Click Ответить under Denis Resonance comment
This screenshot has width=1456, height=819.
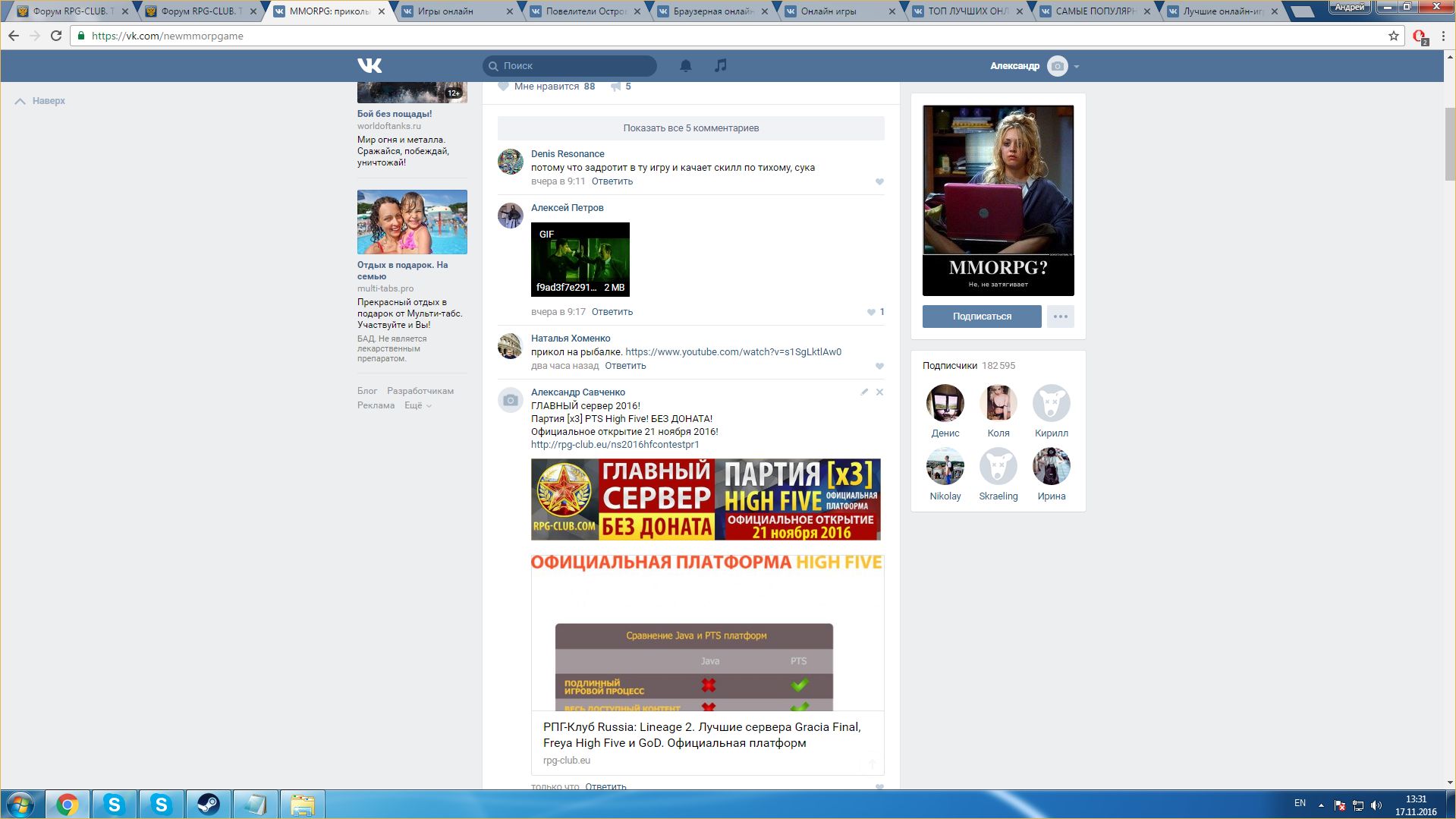click(612, 181)
